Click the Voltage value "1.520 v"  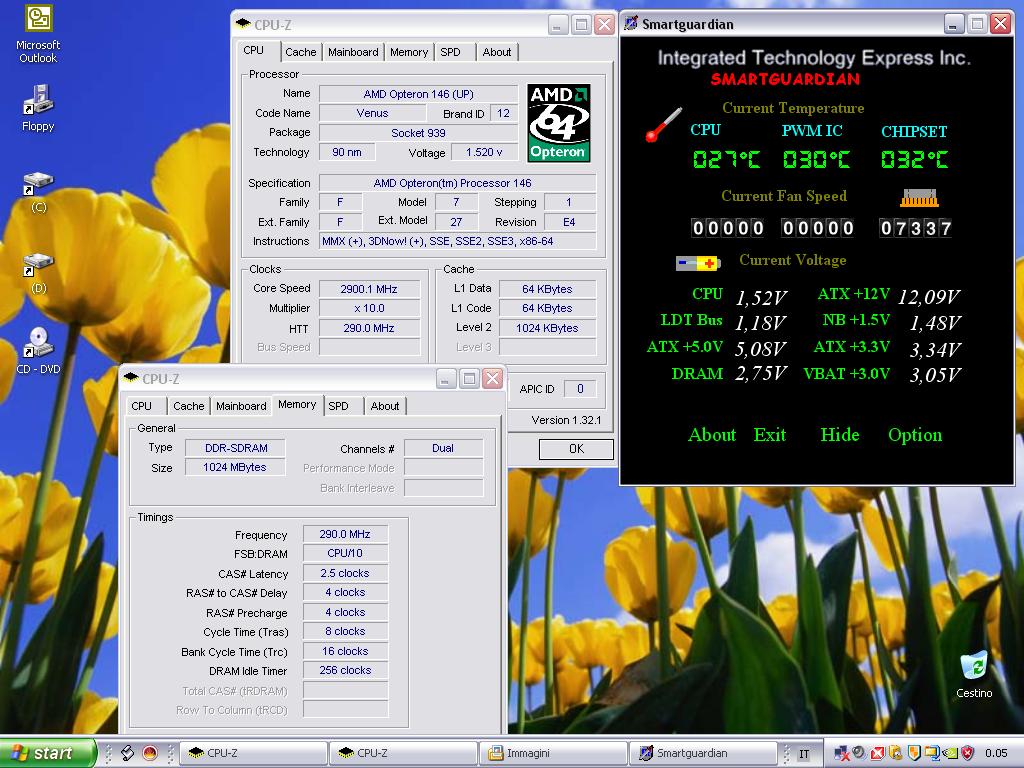[484, 152]
